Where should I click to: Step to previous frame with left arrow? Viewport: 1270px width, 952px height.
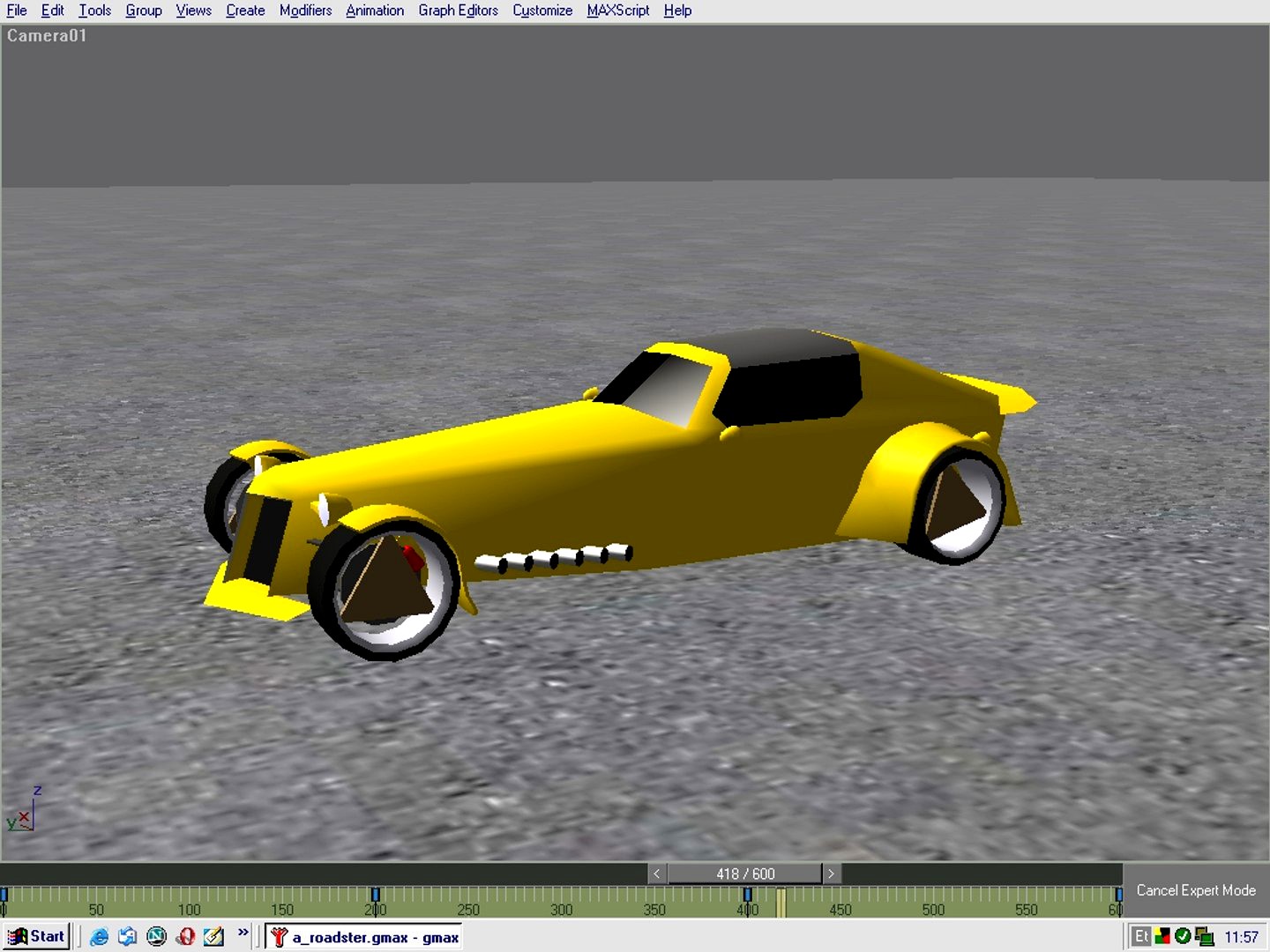pos(657,874)
